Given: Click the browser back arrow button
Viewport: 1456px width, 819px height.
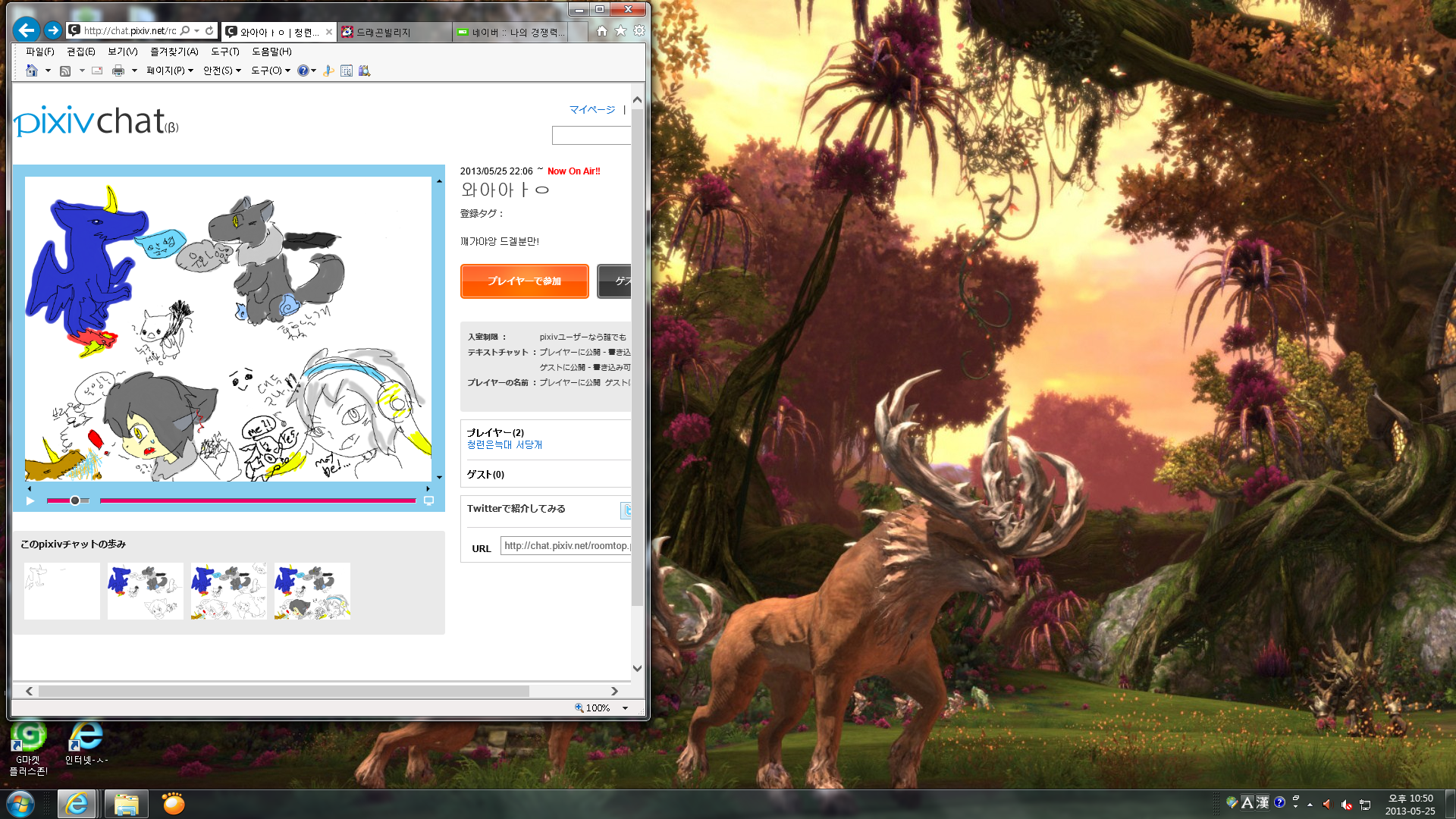Looking at the screenshot, I should click(26, 30).
